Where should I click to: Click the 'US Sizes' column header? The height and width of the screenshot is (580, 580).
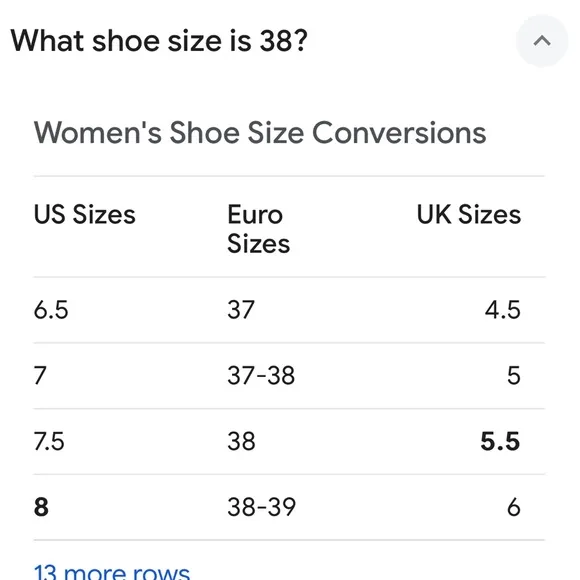click(x=84, y=215)
